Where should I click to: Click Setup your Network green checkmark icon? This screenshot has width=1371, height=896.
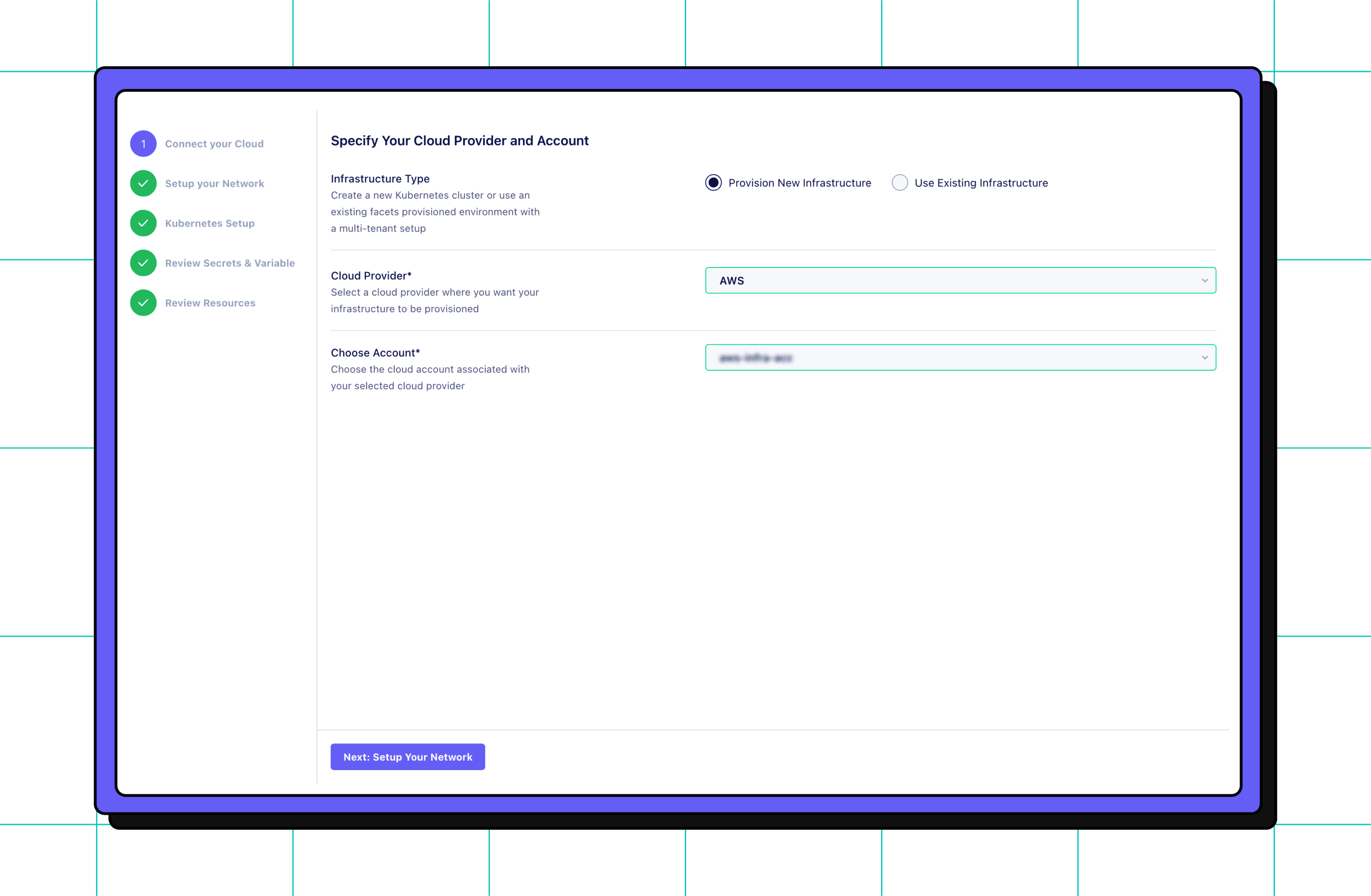pyautogui.click(x=143, y=184)
